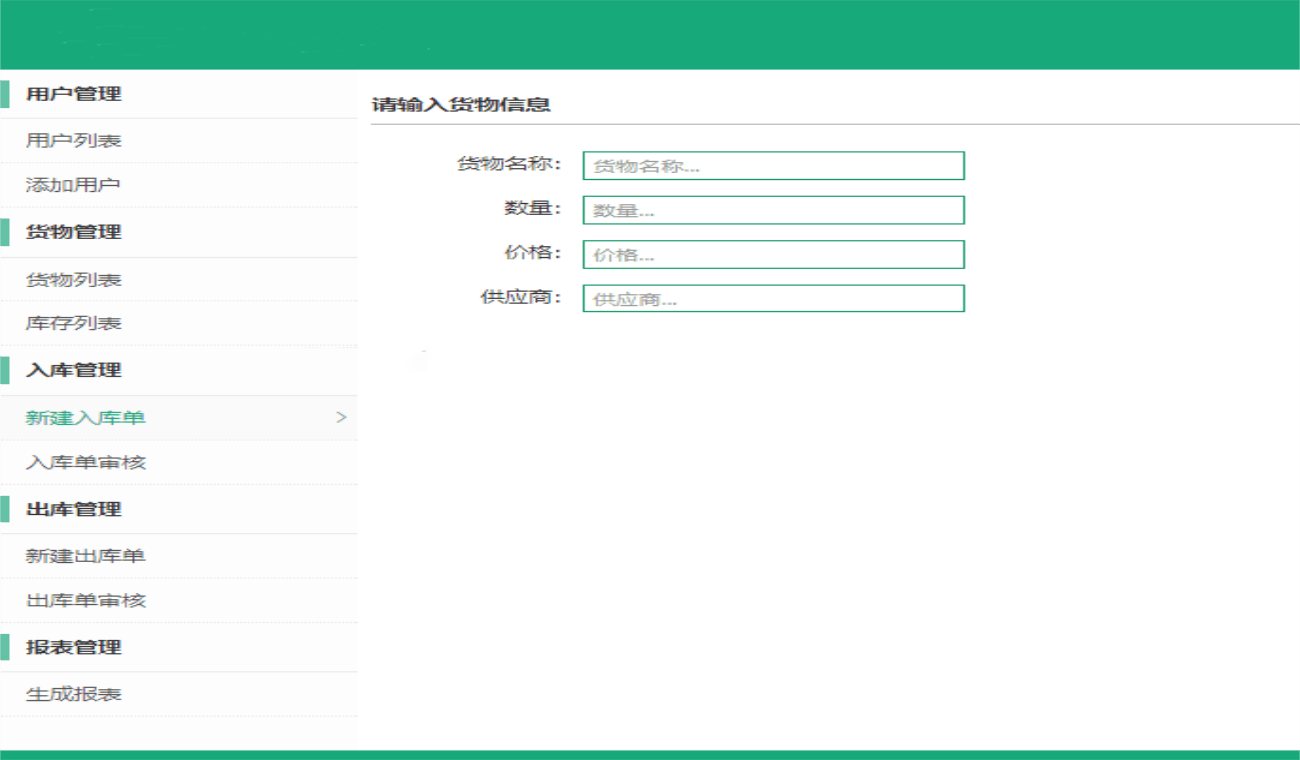Click the 用户管理 section header

point(73,94)
